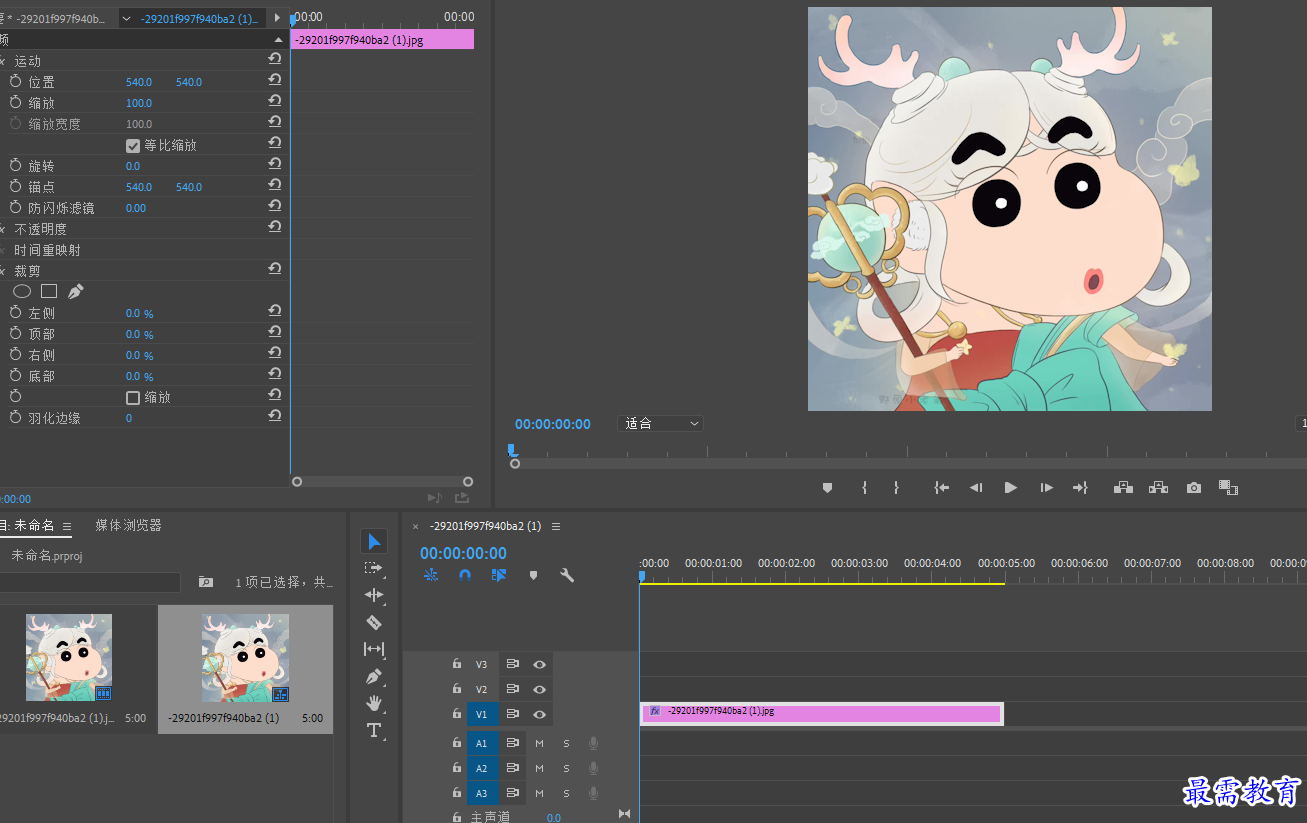Hide track V3 with eye icon
The width and height of the screenshot is (1307, 823).
click(x=539, y=664)
